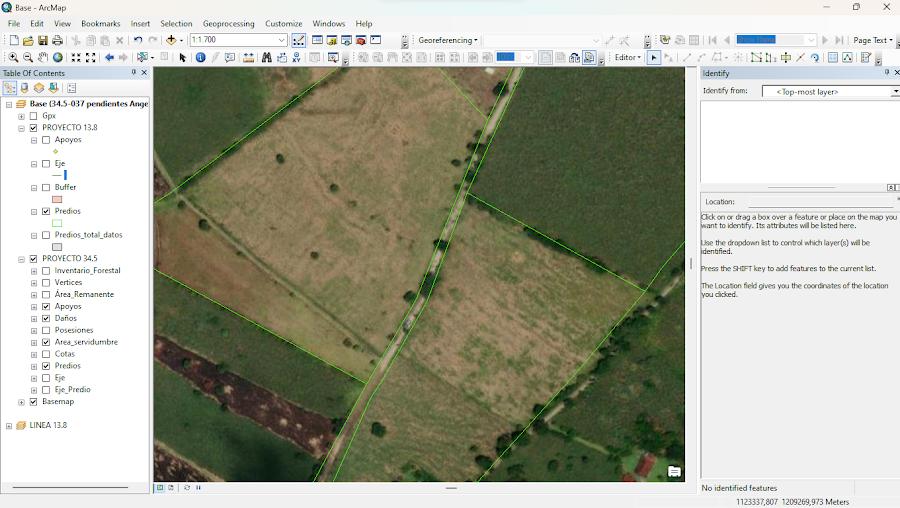Click the Buffer layer pink symbol swatch
The height and width of the screenshot is (508, 900).
[x=57, y=199]
